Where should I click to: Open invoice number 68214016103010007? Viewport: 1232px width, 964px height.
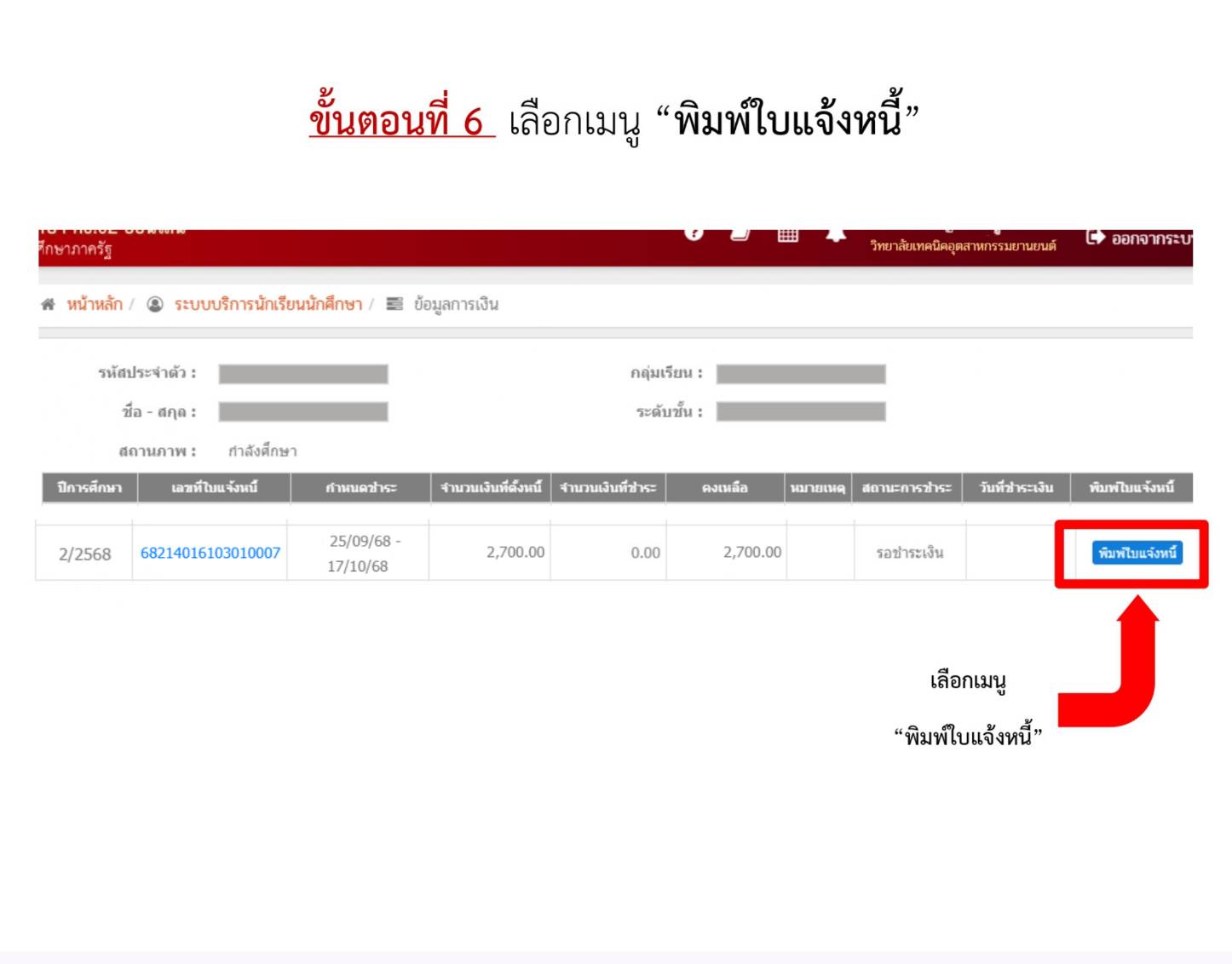point(210,554)
